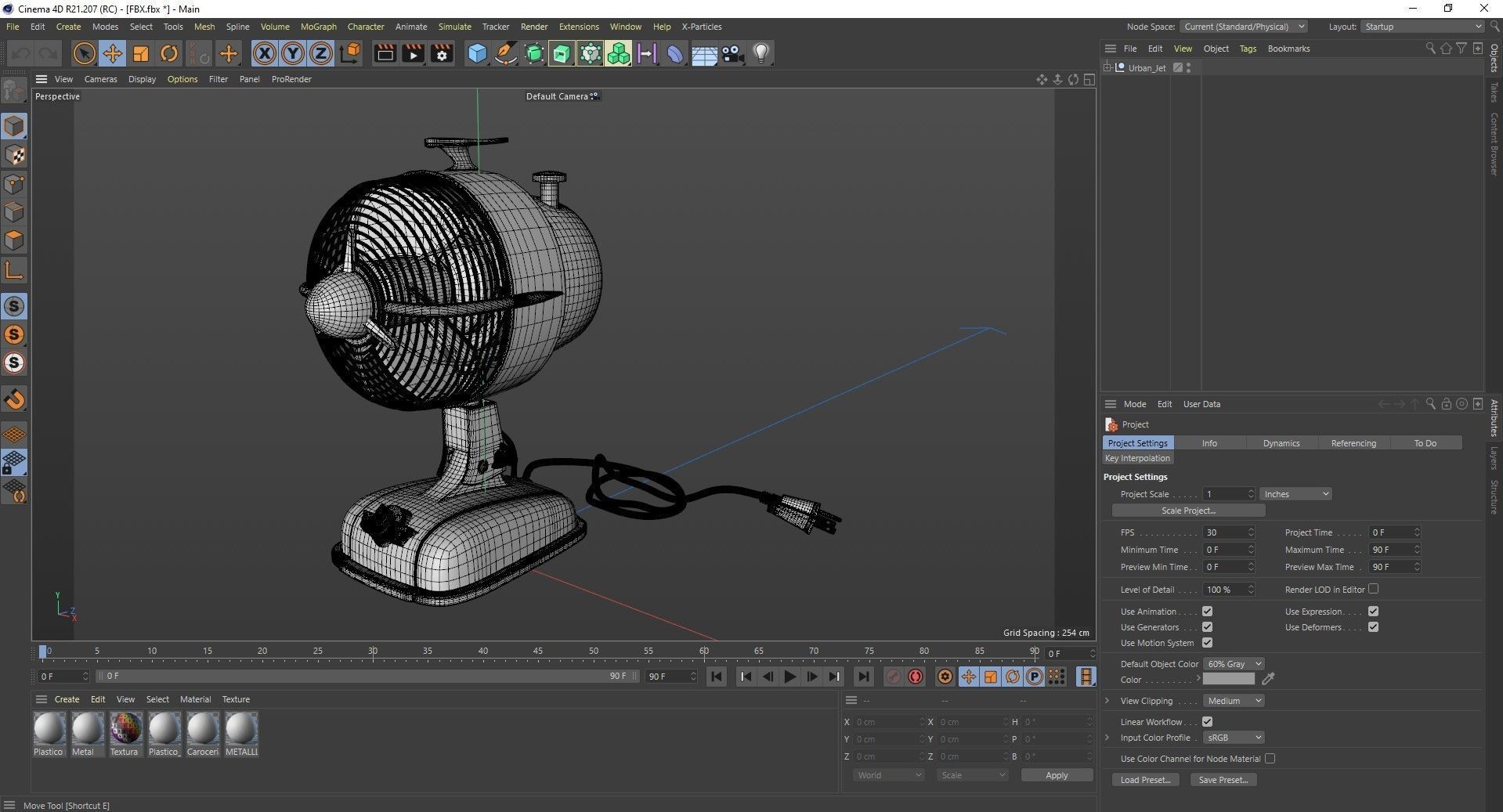
Task: Click the project Color swatch
Action: (1228, 680)
